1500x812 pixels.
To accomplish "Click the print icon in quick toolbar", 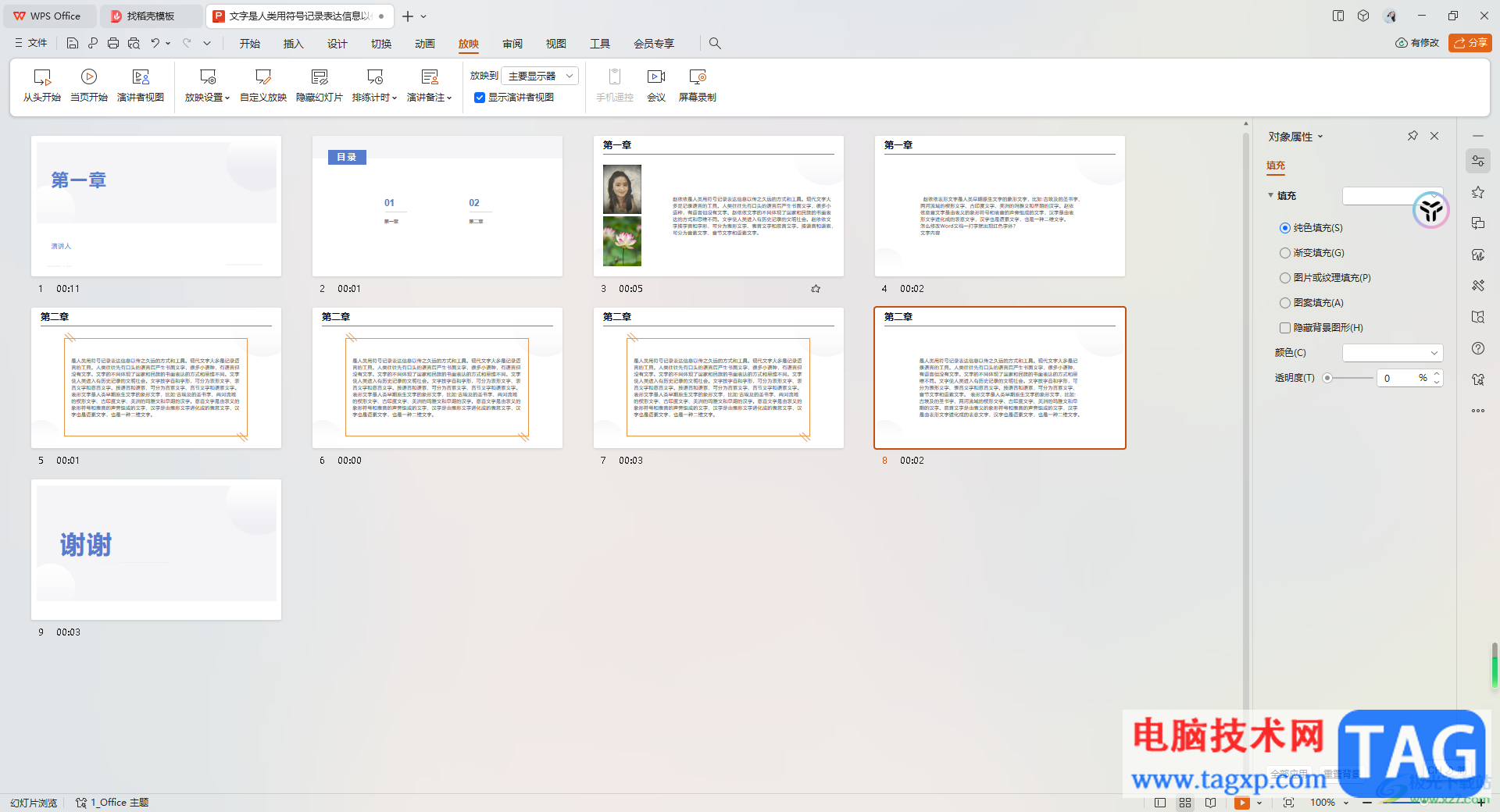I will pyautogui.click(x=113, y=43).
